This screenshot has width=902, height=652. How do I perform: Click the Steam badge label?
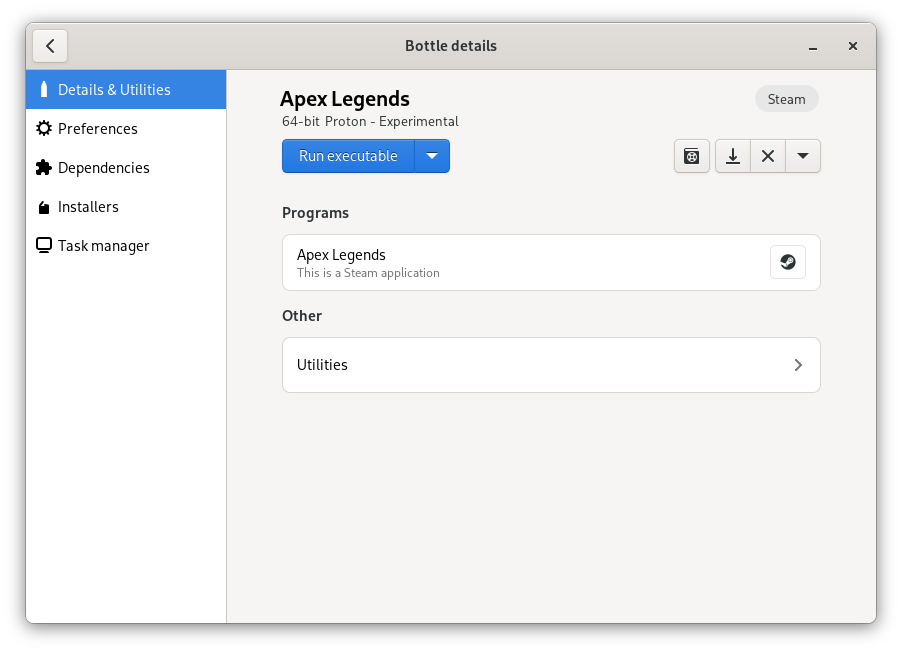[786, 99]
